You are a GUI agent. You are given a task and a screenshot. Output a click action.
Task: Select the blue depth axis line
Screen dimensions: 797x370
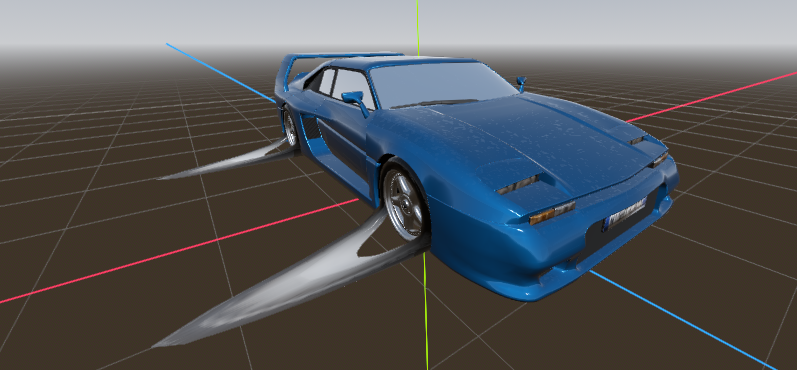click(x=681, y=319)
